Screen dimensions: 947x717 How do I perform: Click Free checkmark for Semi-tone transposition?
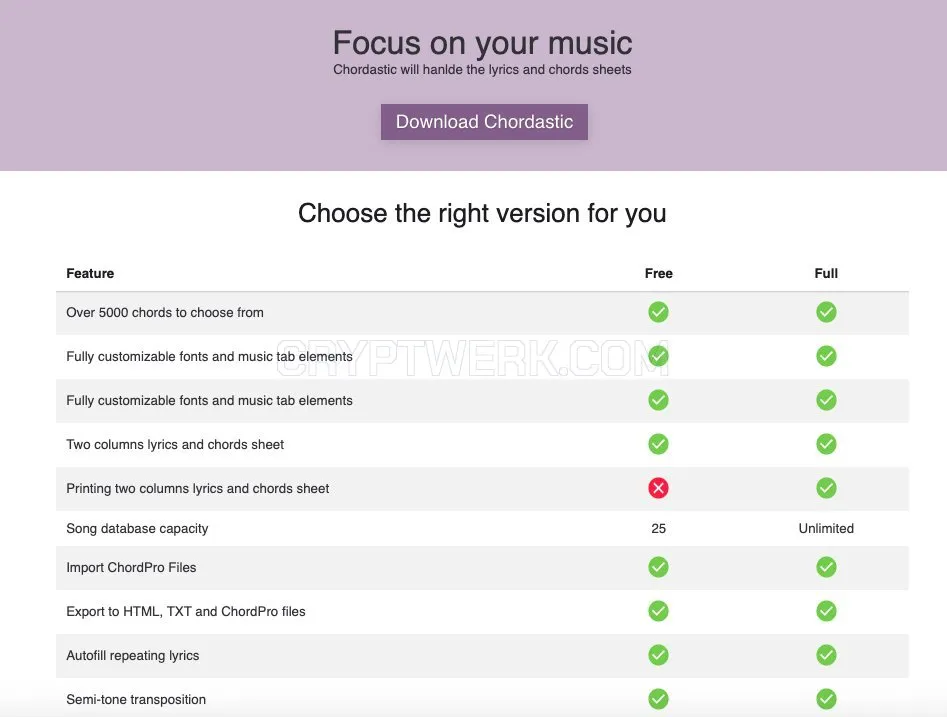658,699
